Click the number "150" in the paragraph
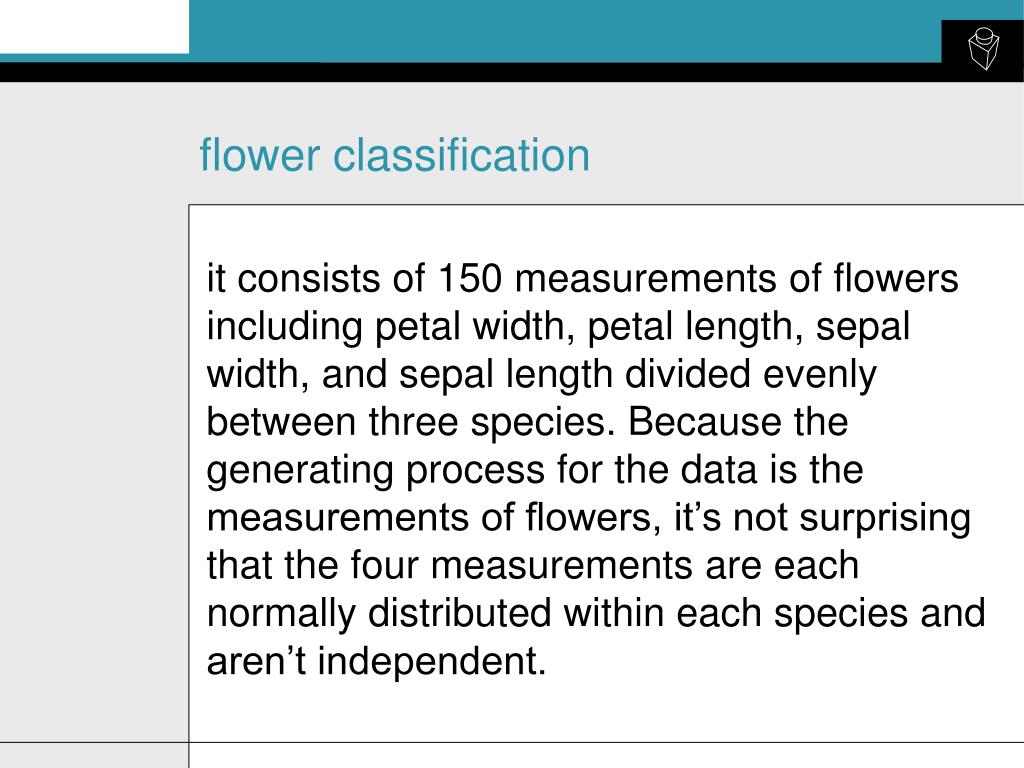 pyautogui.click(x=470, y=278)
